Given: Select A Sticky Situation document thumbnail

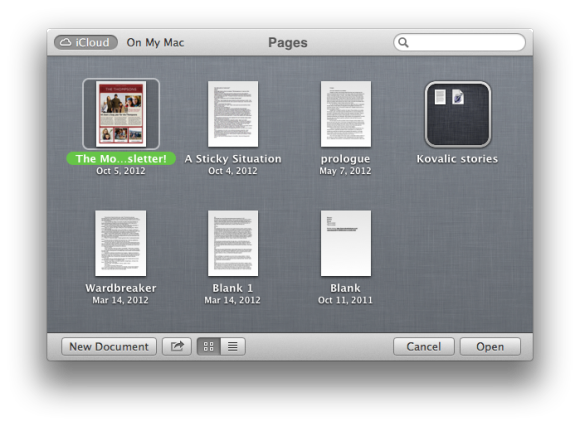Looking at the screenshot, I should (x=233, y=114).
